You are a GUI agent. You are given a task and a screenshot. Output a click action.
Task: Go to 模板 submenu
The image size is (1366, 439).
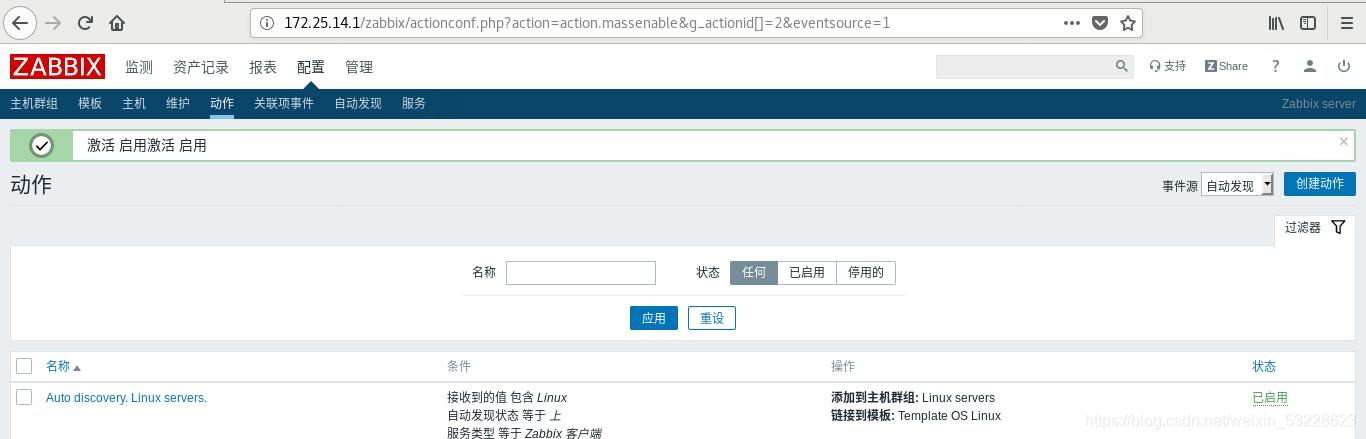(90, 104)
